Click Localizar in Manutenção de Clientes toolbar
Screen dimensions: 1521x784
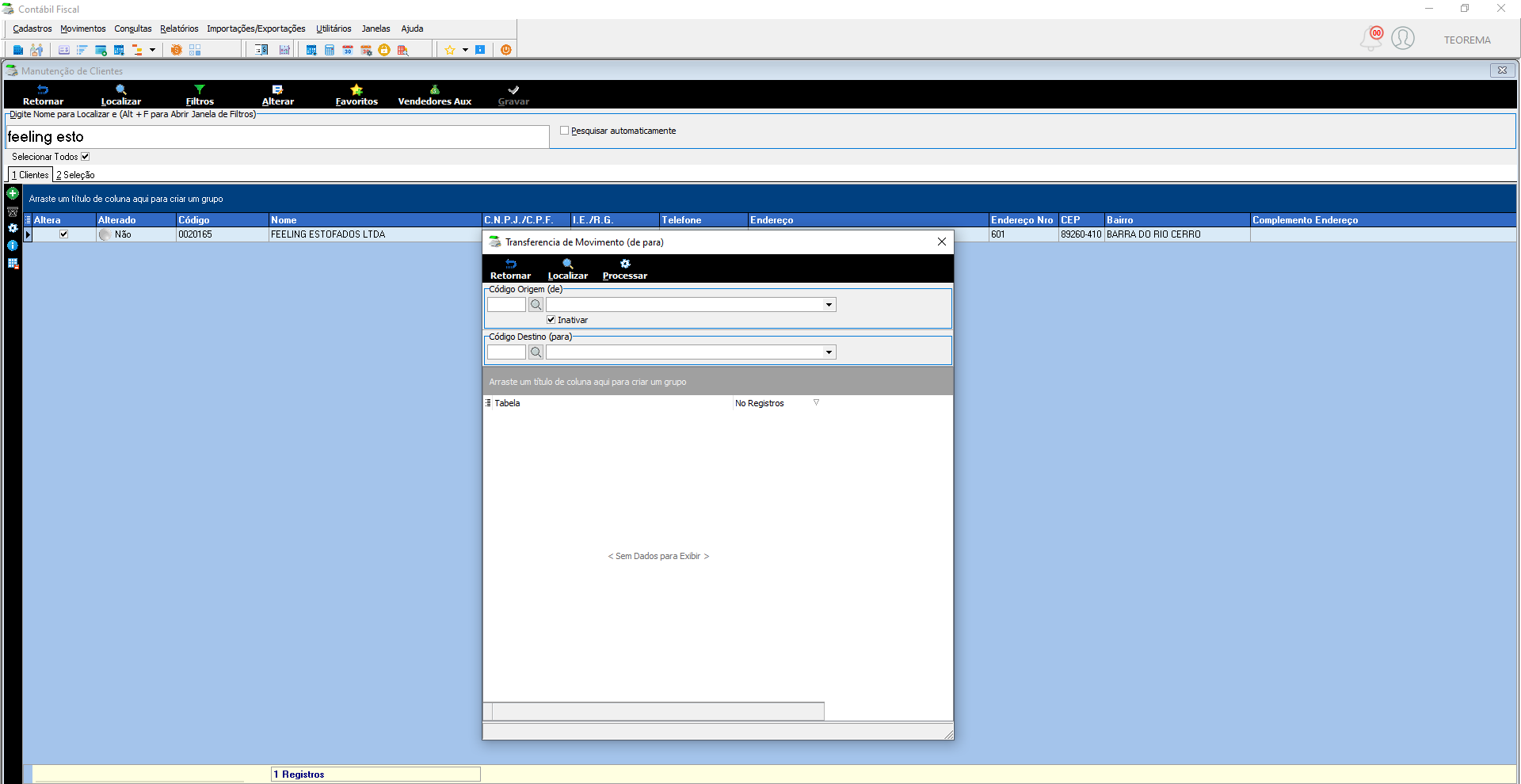(121, 95)
